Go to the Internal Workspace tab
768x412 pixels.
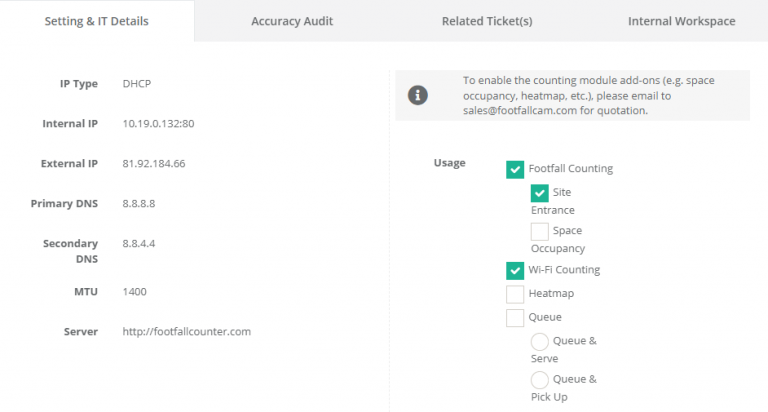pos(681,21)
